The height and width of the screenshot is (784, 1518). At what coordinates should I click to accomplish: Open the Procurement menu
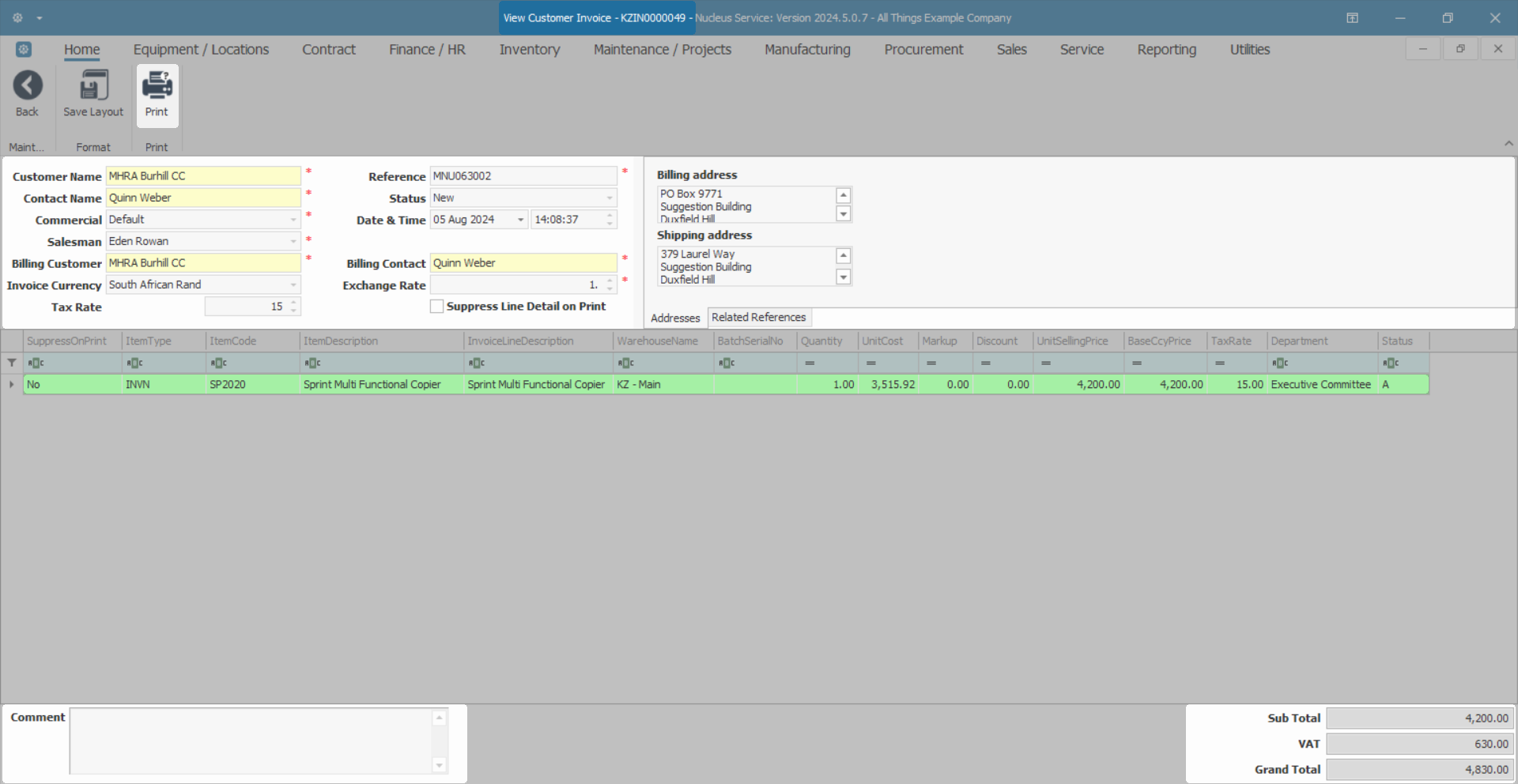[x=923, y=50]
